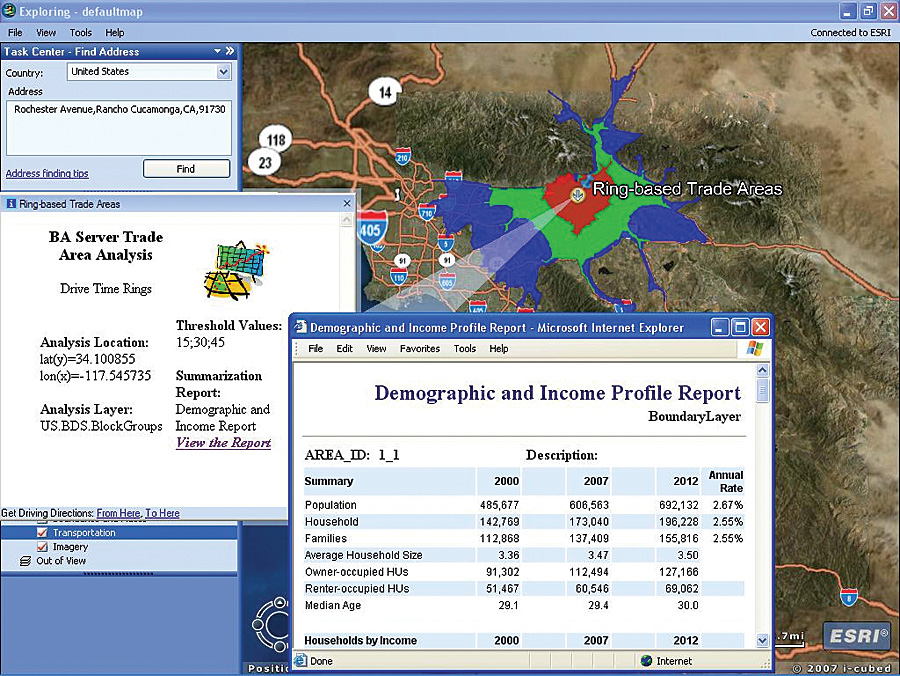Select the Out of View layer item
The image size is (900, 676).
pos(61,561)
